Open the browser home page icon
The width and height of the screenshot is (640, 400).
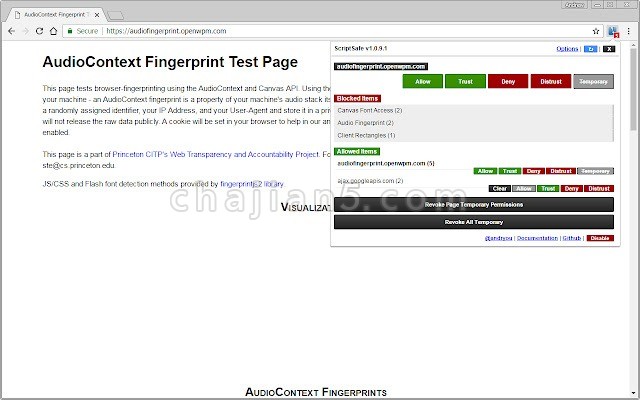[53, 31]
